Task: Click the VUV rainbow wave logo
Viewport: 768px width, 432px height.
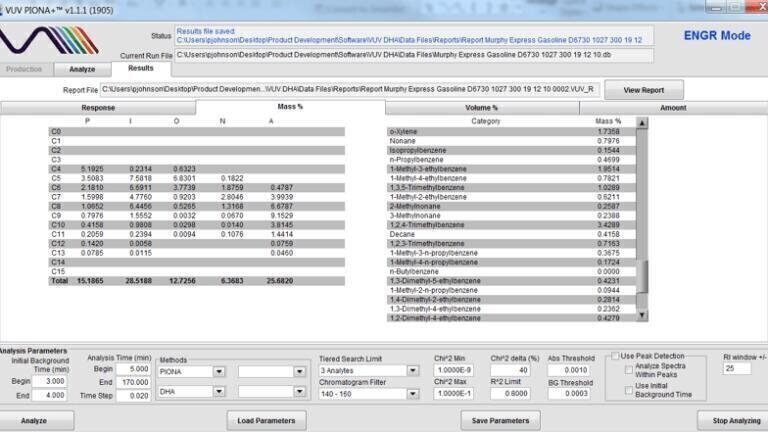Action: point(49,40)
